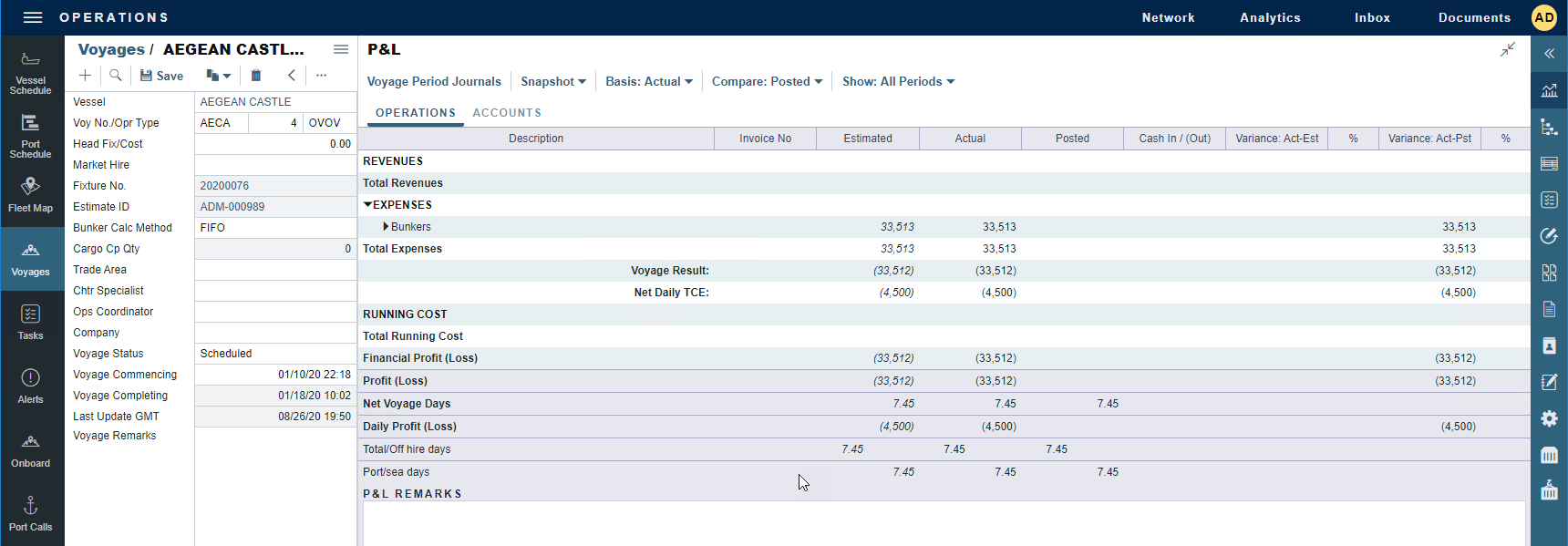Open the Alerts sidebar icon
Viewport: 1568px width, 546px height.
coord(30,386)
